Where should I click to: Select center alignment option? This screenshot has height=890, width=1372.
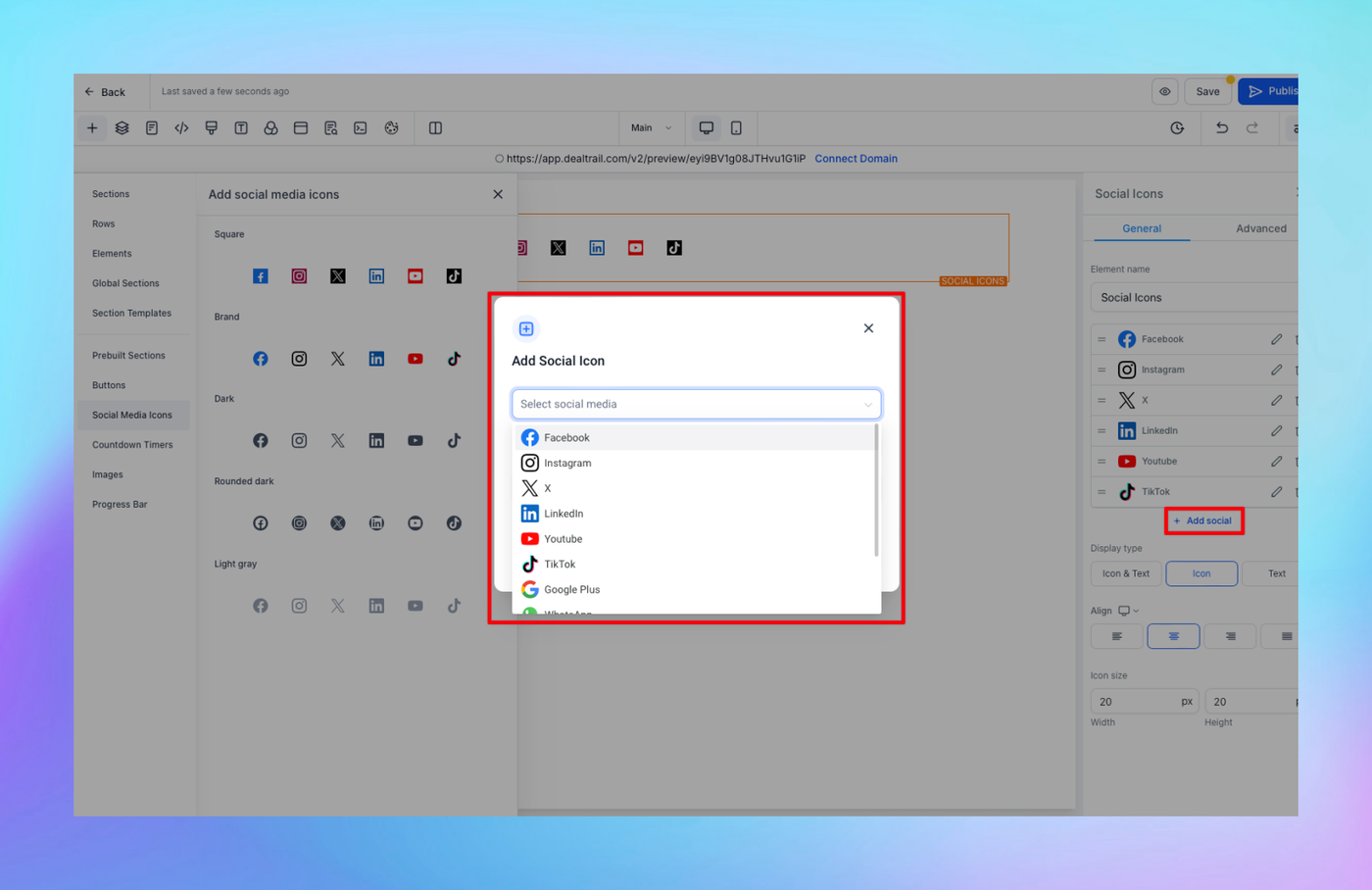click(x=1173, y=636)
